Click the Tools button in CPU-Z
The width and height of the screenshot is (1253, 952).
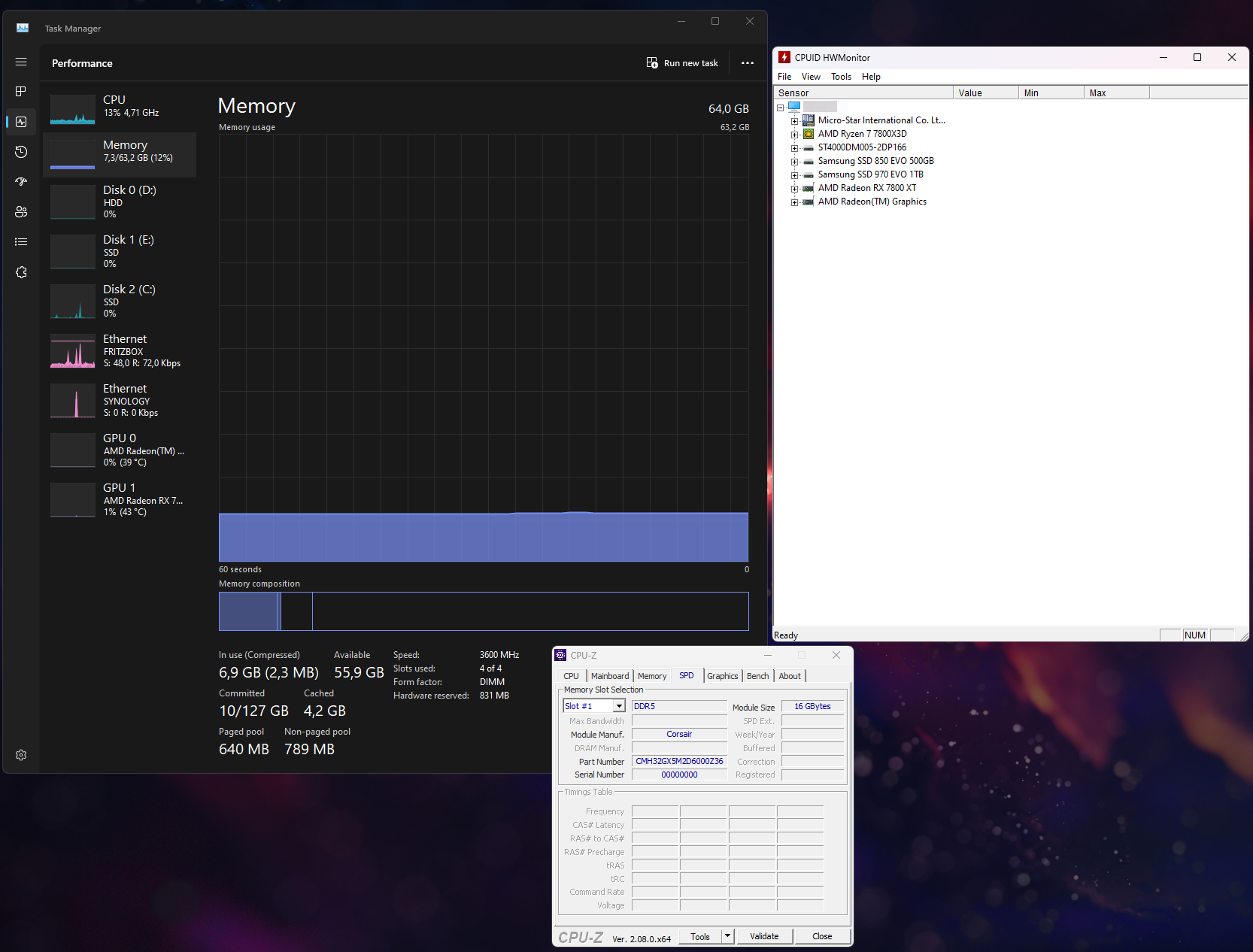700,936
